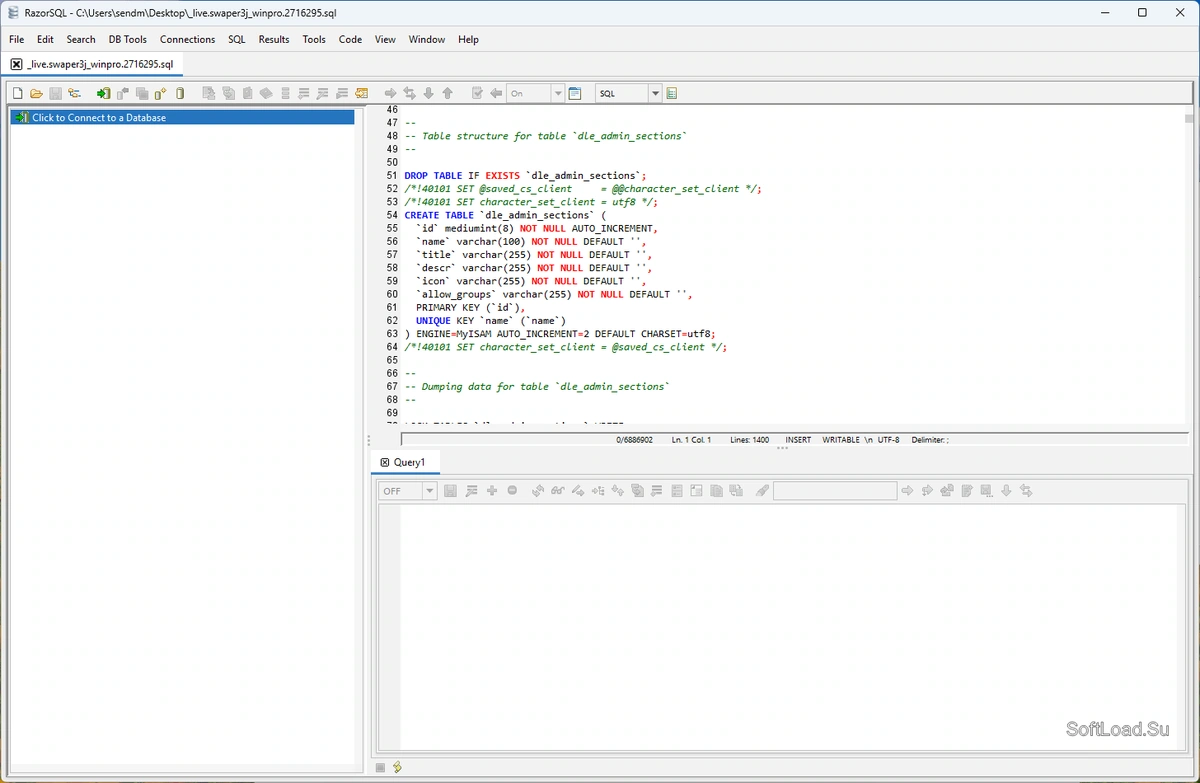Click the plus Add Row icon in Query1 toolbar
The image size is (1200, 783).
(491, 491)
